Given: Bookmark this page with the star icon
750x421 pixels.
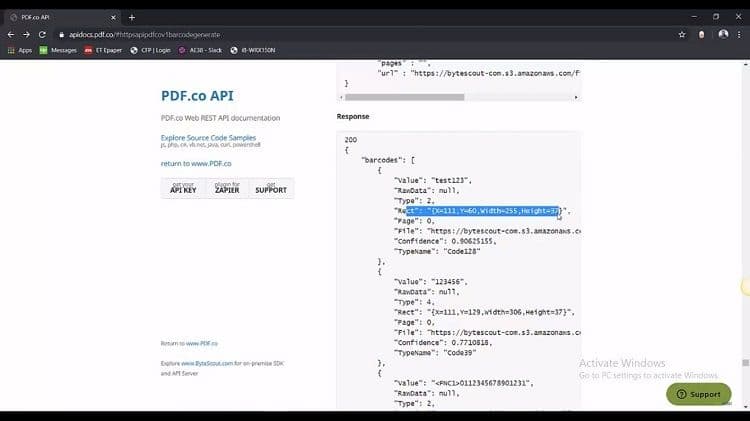Looking at the screenshot, I should click(682, 33).
